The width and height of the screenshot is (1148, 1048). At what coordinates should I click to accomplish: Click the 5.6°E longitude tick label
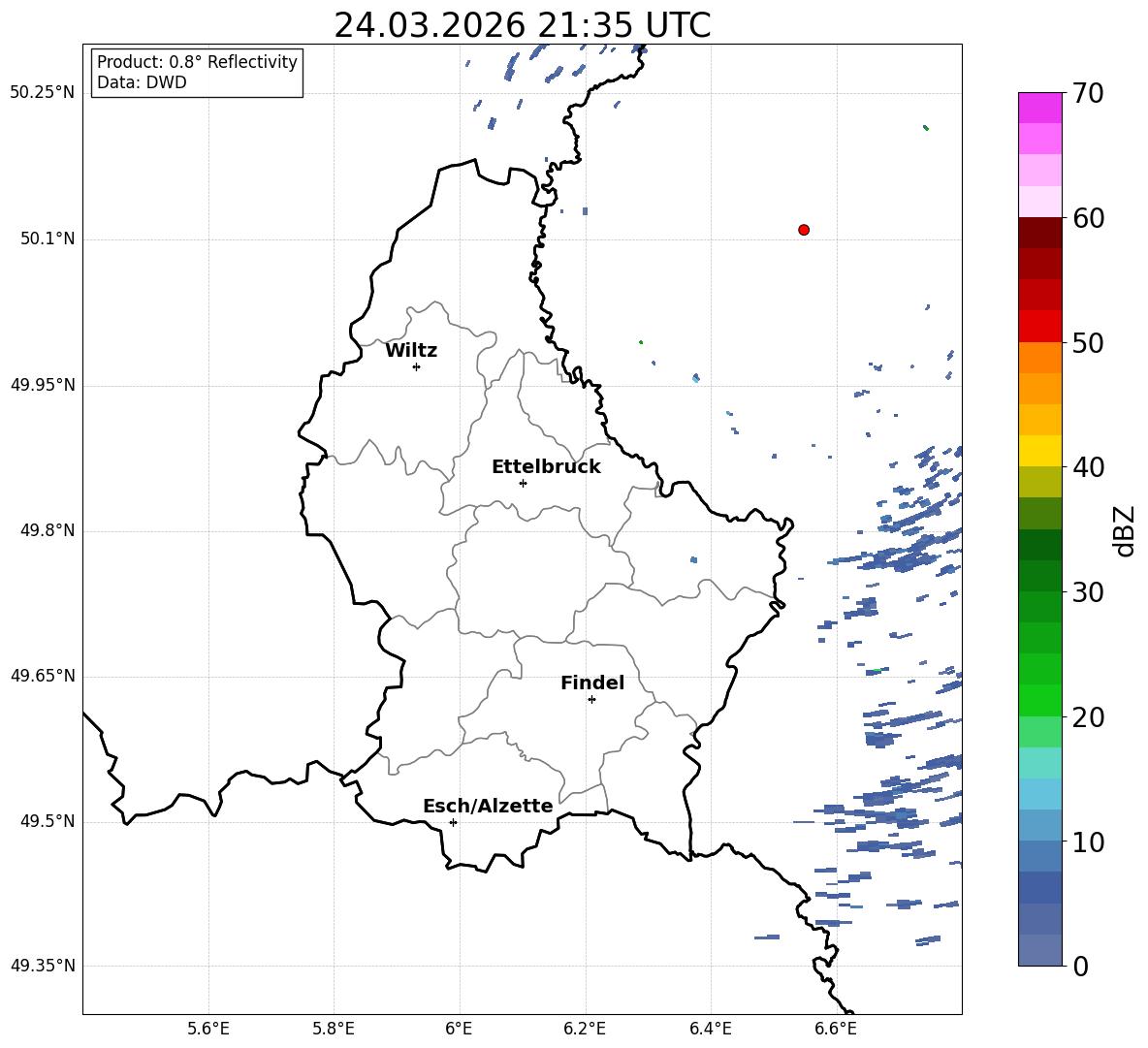208,1030
